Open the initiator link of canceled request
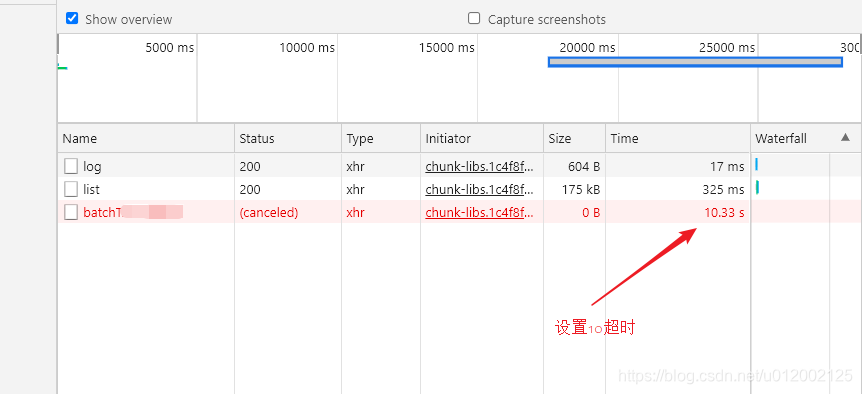862x394 pixels. (x=479, y=213)
